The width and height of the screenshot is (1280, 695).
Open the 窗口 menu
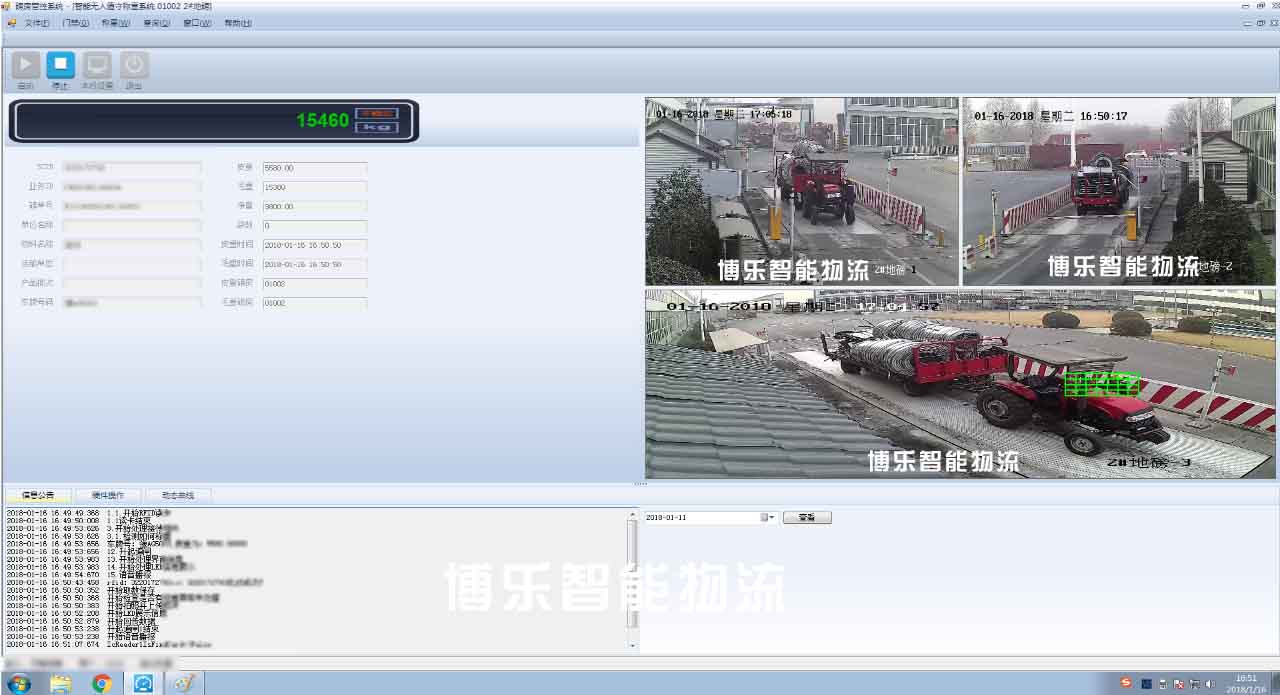pyautogui.click(x=197, y=22)
